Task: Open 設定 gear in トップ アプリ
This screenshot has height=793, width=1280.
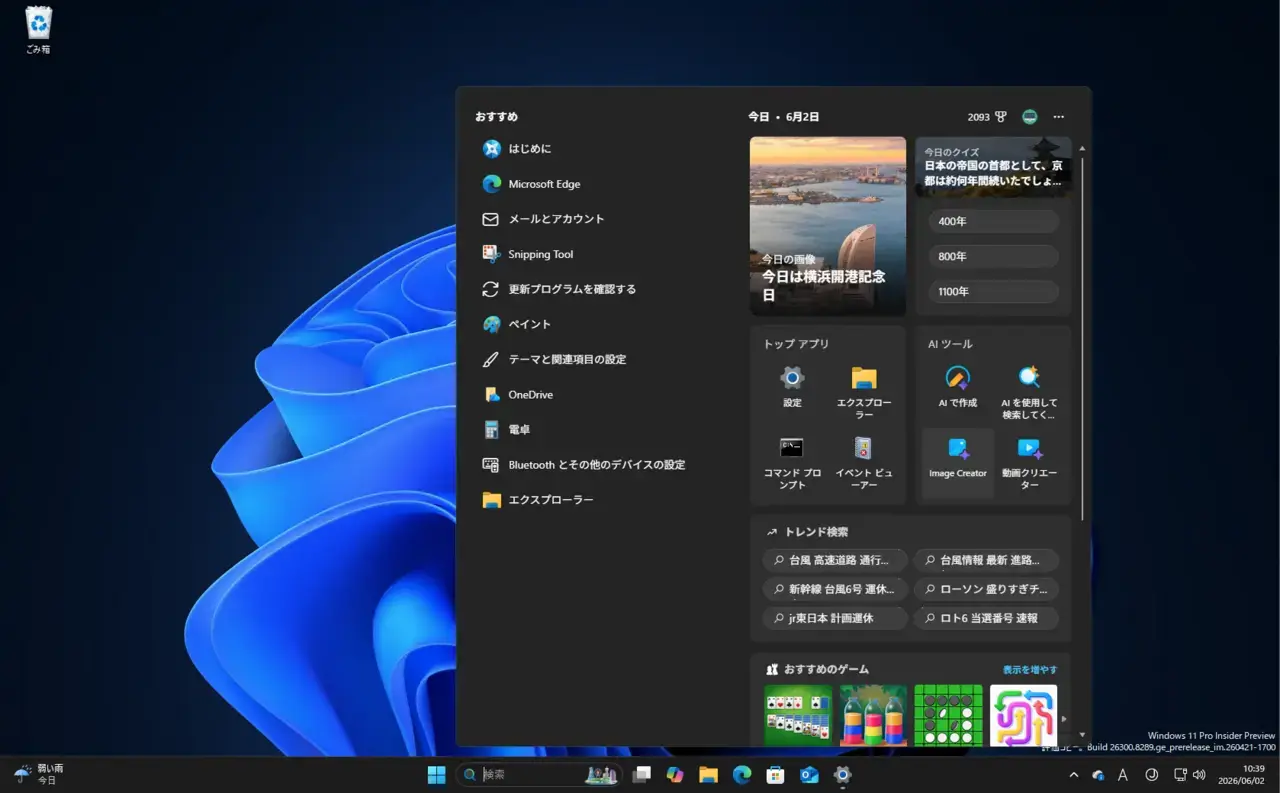Action: click(792, 387)
